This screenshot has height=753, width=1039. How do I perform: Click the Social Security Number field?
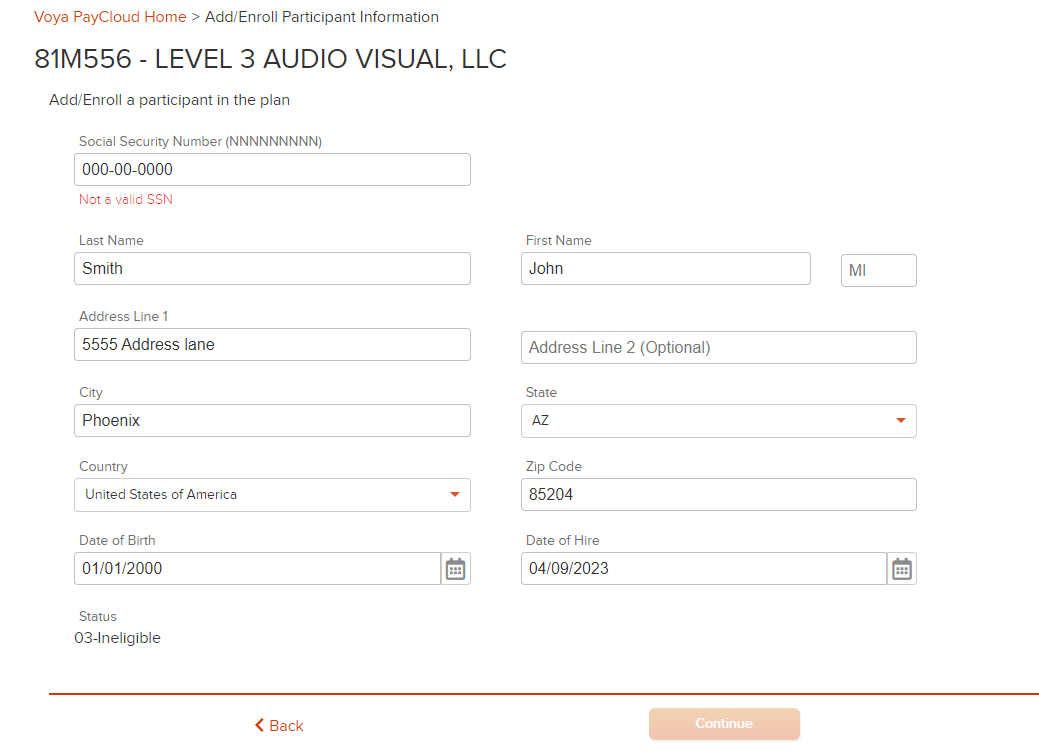tap(272, 170)
